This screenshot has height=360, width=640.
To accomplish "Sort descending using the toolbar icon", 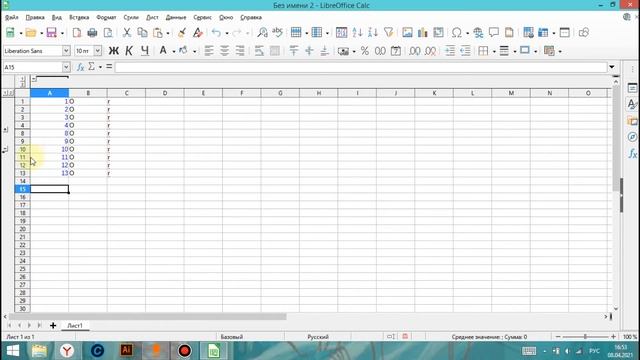I will click(373, 33).
